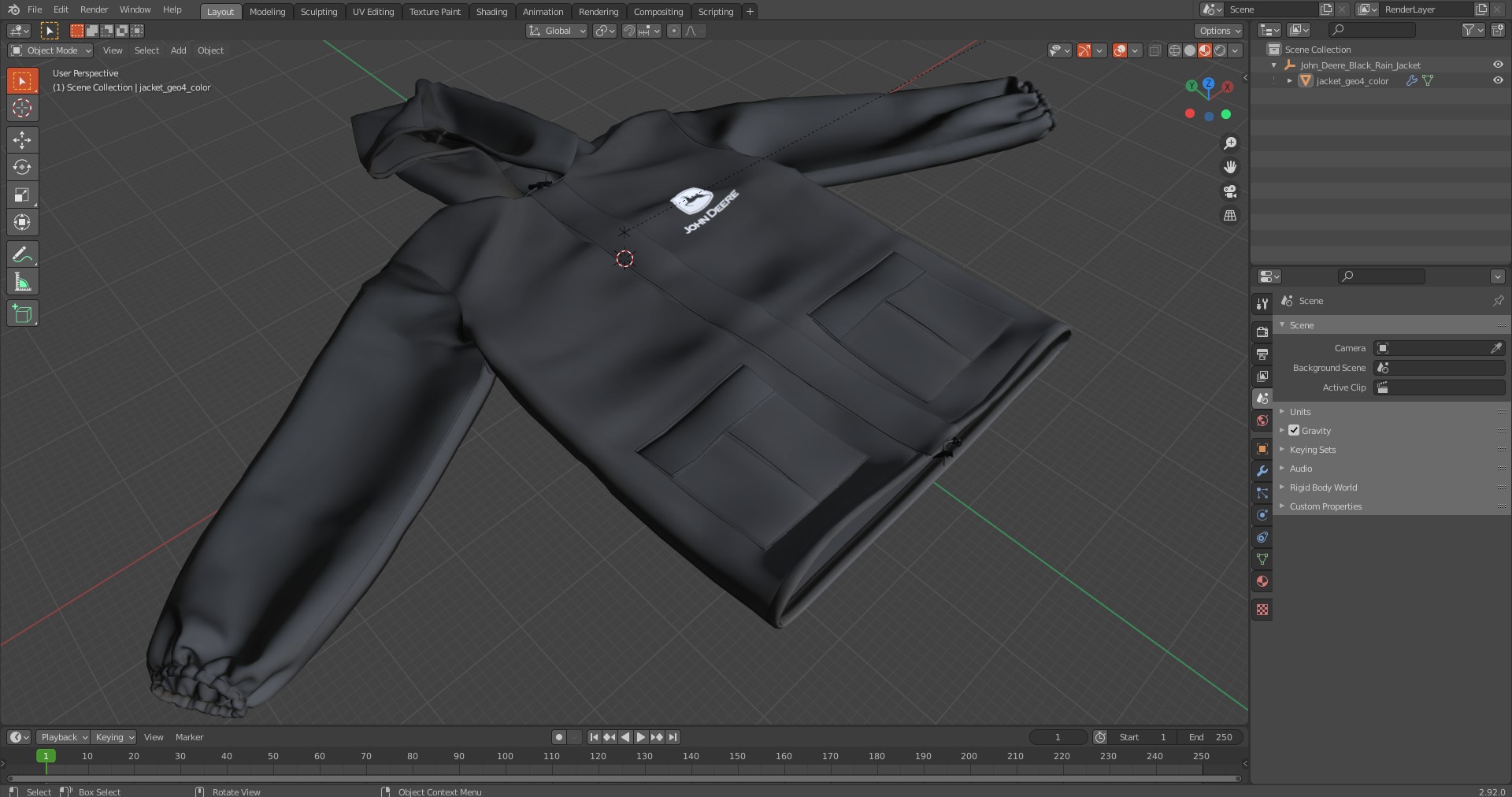Select the Add Cube tool
The height and width of the screenshot is (797, 1512).
22,313
